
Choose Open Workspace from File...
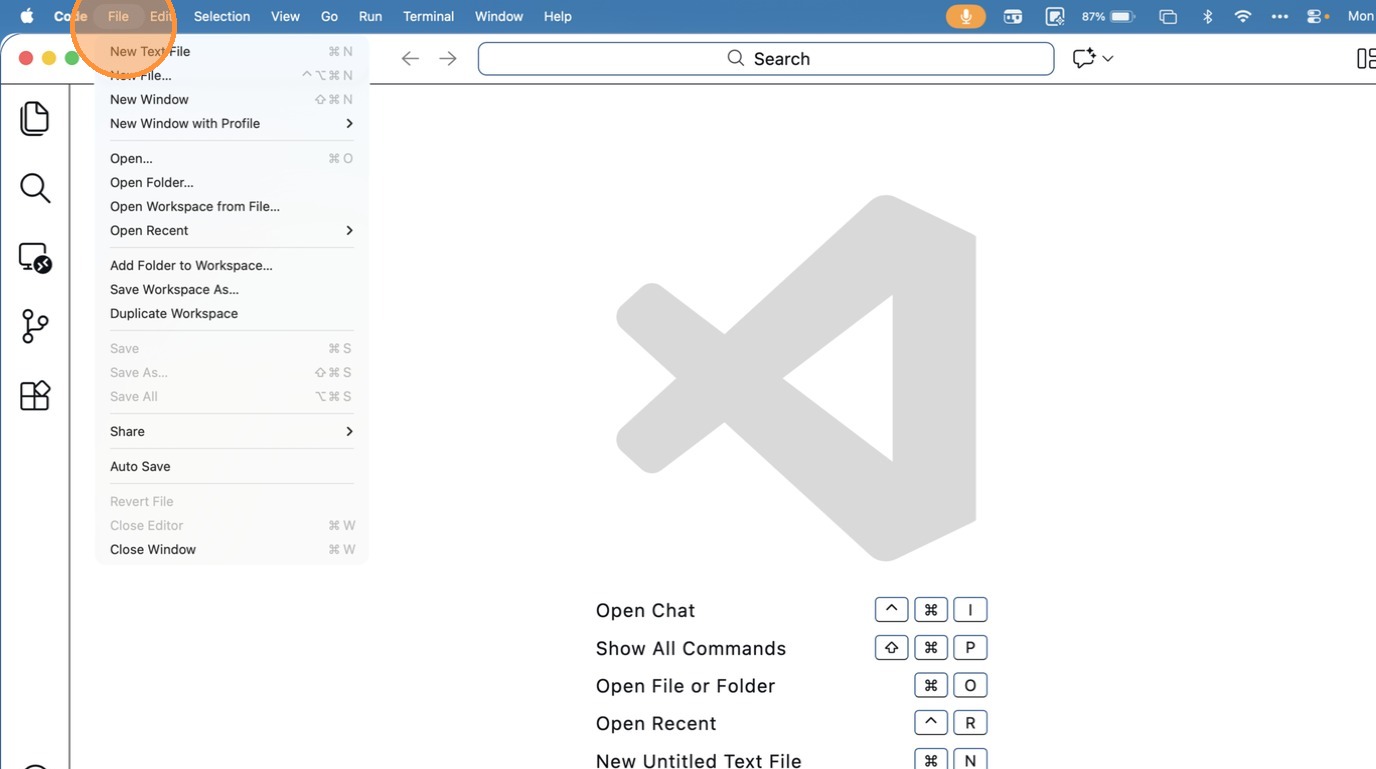click(232, 206)
